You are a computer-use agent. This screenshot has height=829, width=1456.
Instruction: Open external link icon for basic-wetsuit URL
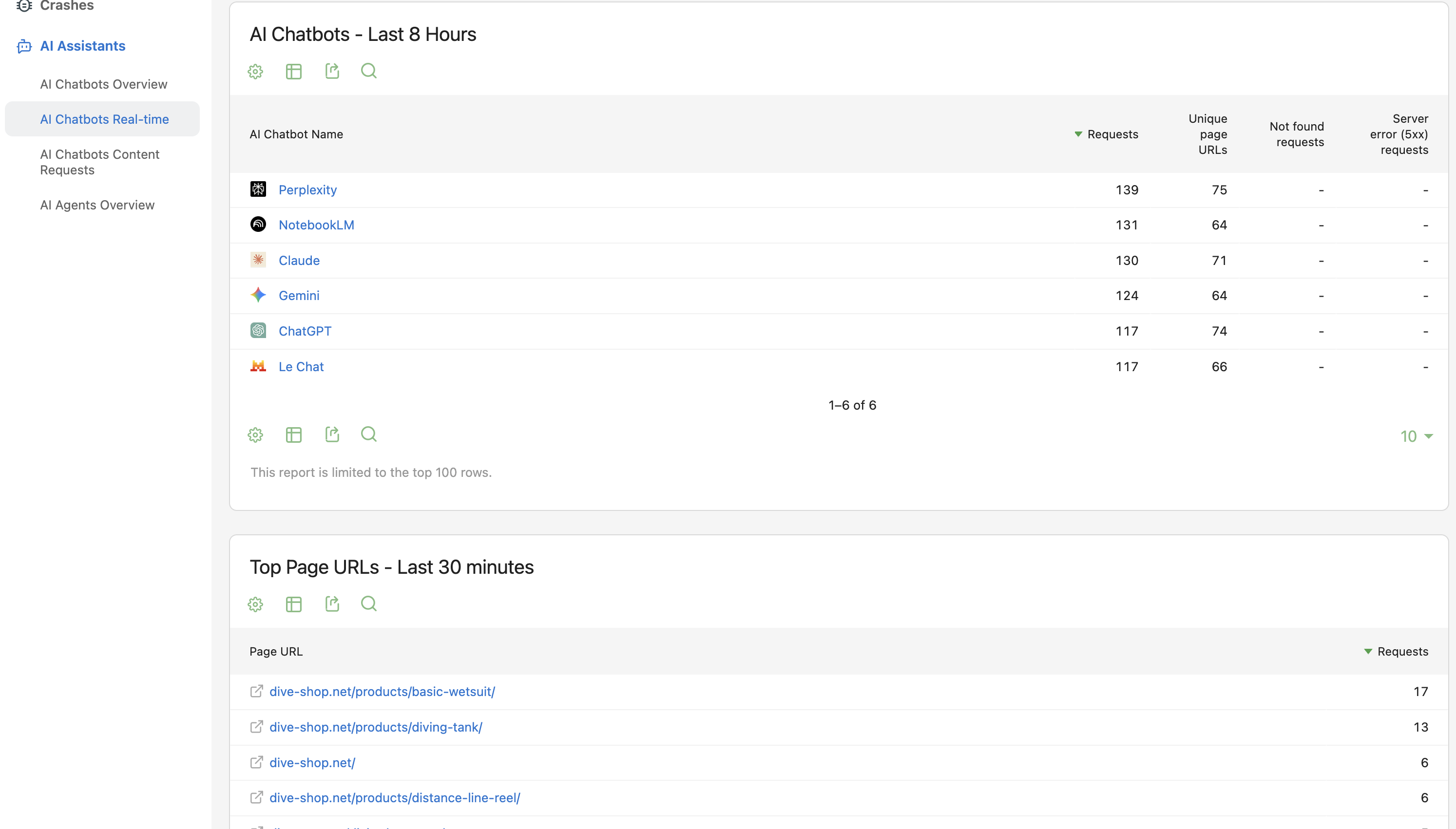256,691
